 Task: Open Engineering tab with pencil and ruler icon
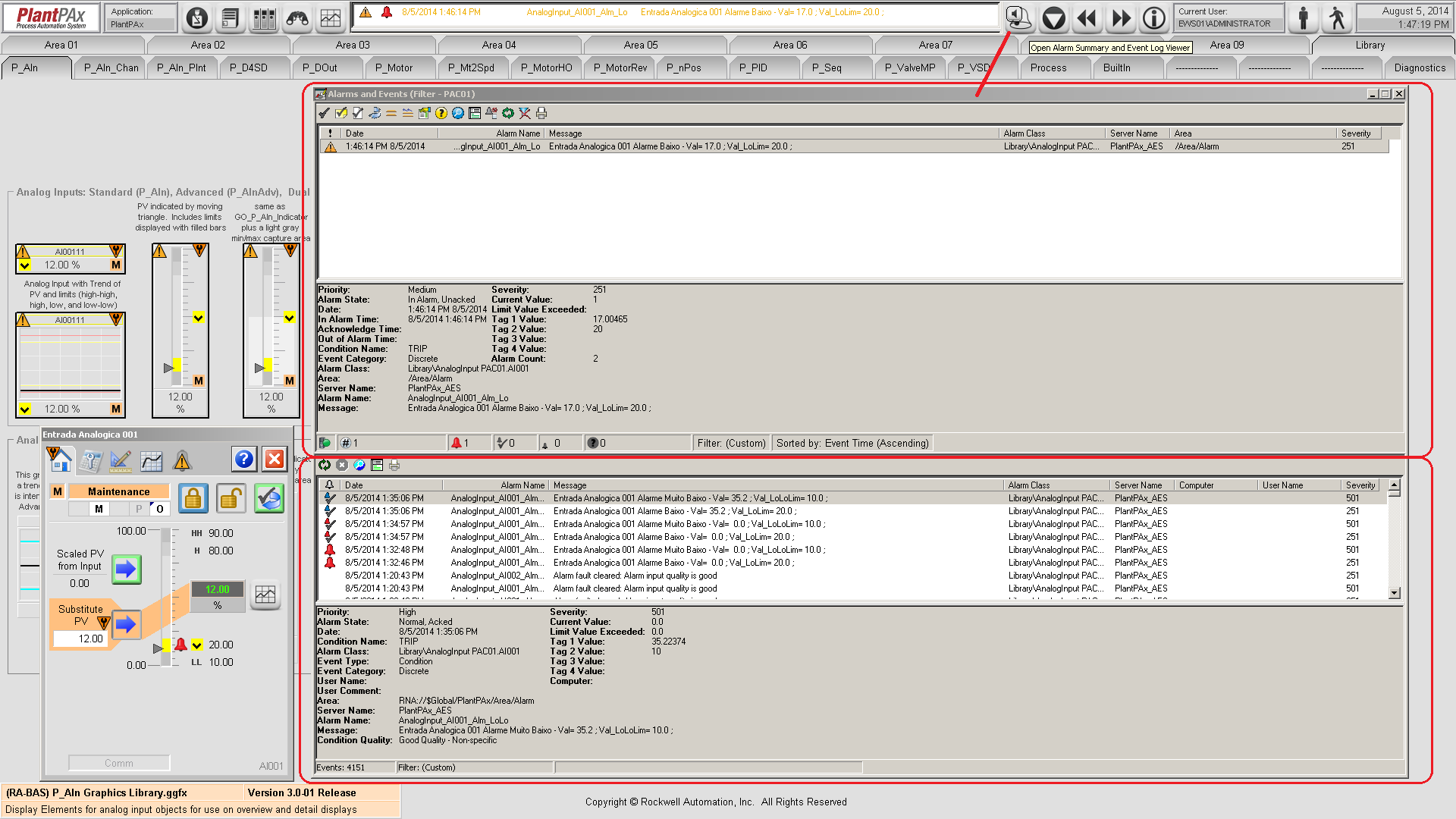[121, 460]
